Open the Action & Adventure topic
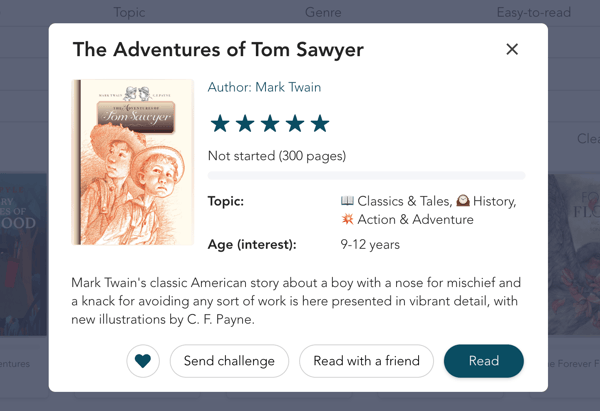600x411 pixels. (407, 220)
